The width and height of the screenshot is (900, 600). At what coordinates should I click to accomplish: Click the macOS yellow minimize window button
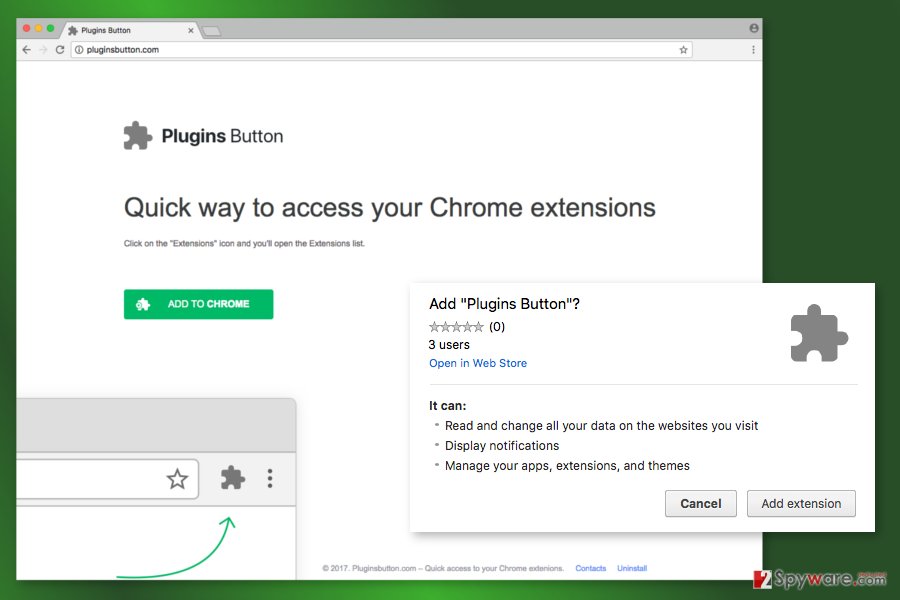coord(38,28)
